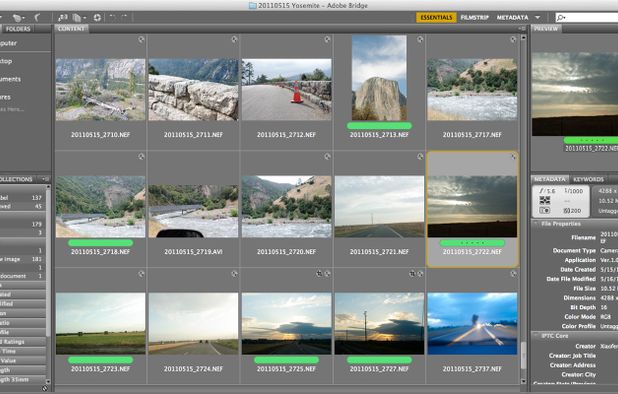The width and height of the screenshot is (618, 394).
Task: Click settings badge on 20110515_2711.NEF thumbnail
Action: click(x=234, y=39)
